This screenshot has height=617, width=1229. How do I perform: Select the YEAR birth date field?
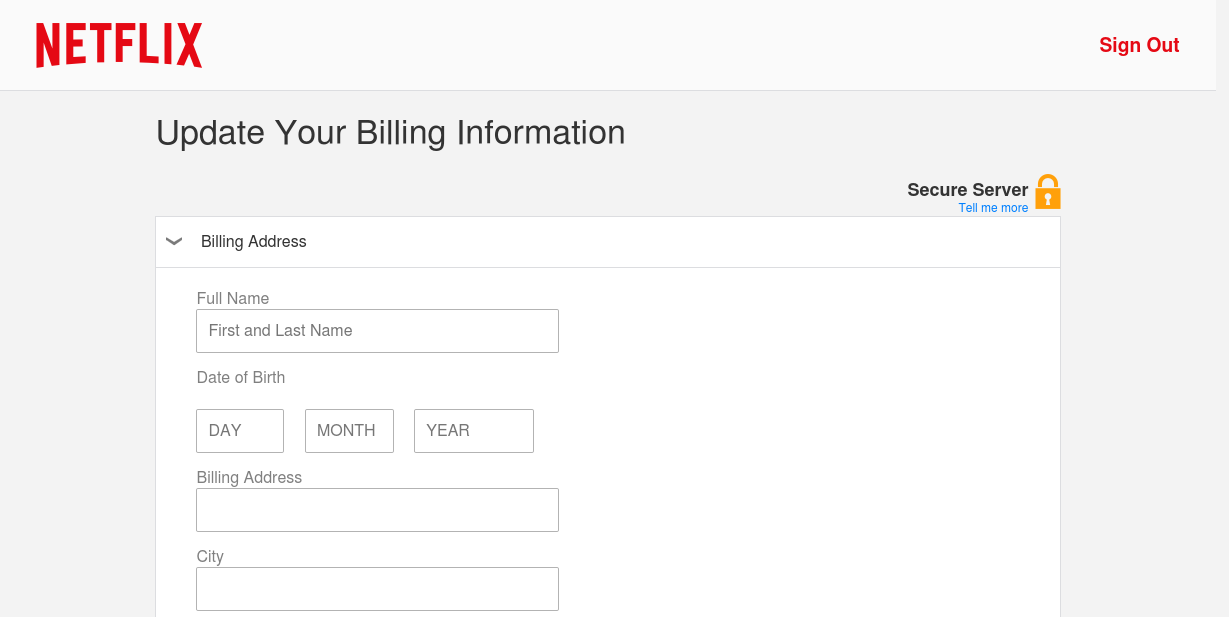[x=474, y=430]
